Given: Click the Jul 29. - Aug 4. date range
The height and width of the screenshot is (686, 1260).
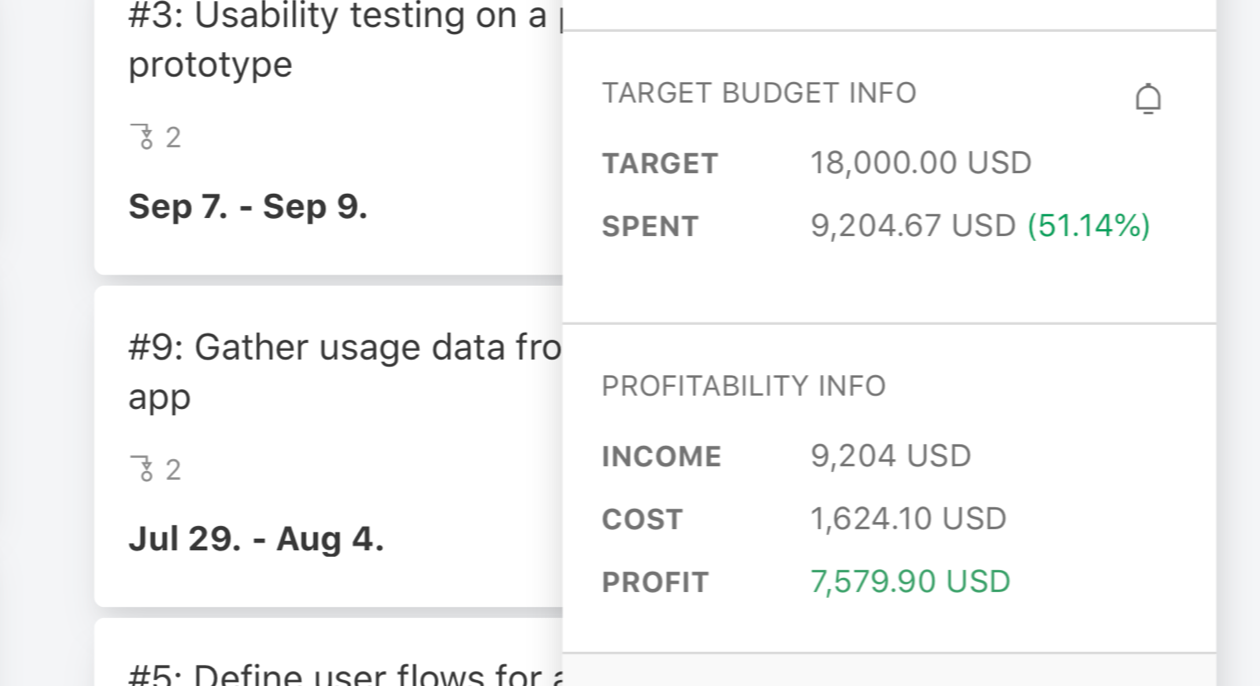Looking at the screenshot, I should tap(256, 539).
